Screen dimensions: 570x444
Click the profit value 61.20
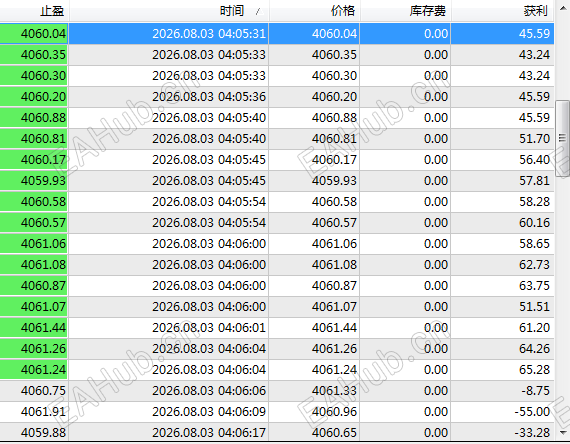(x=534, y=328)
